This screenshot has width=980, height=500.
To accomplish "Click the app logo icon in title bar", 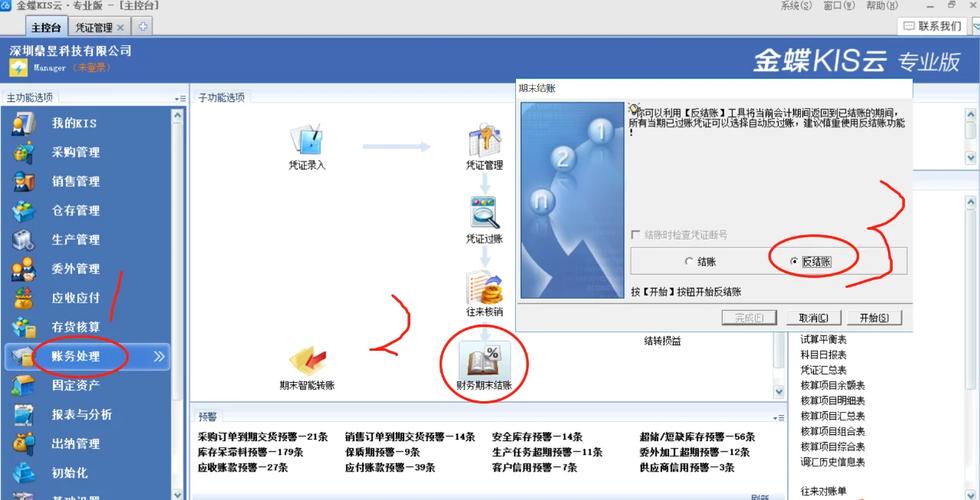I will point(6,5).
